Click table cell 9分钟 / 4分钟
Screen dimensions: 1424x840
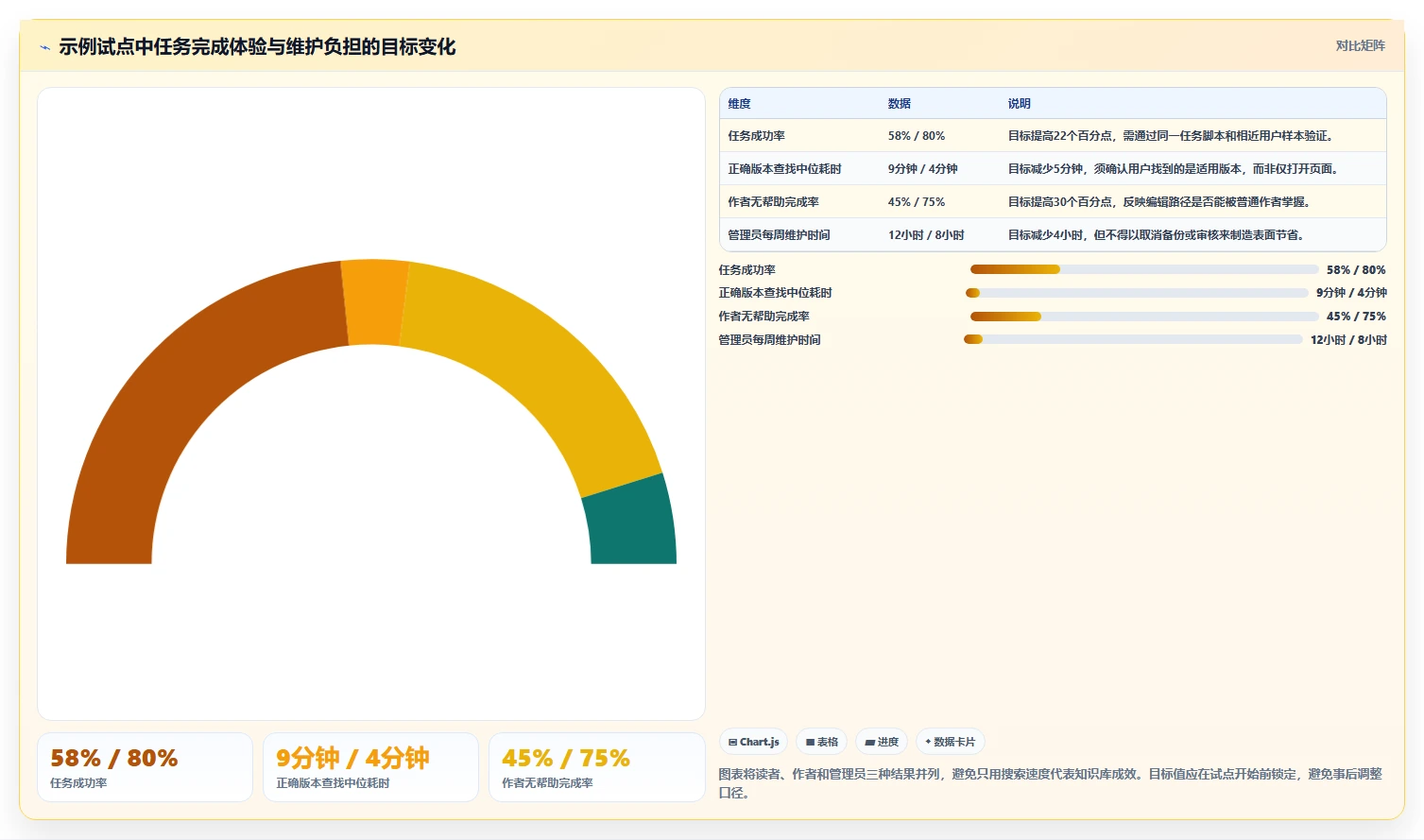pos(922,169)
